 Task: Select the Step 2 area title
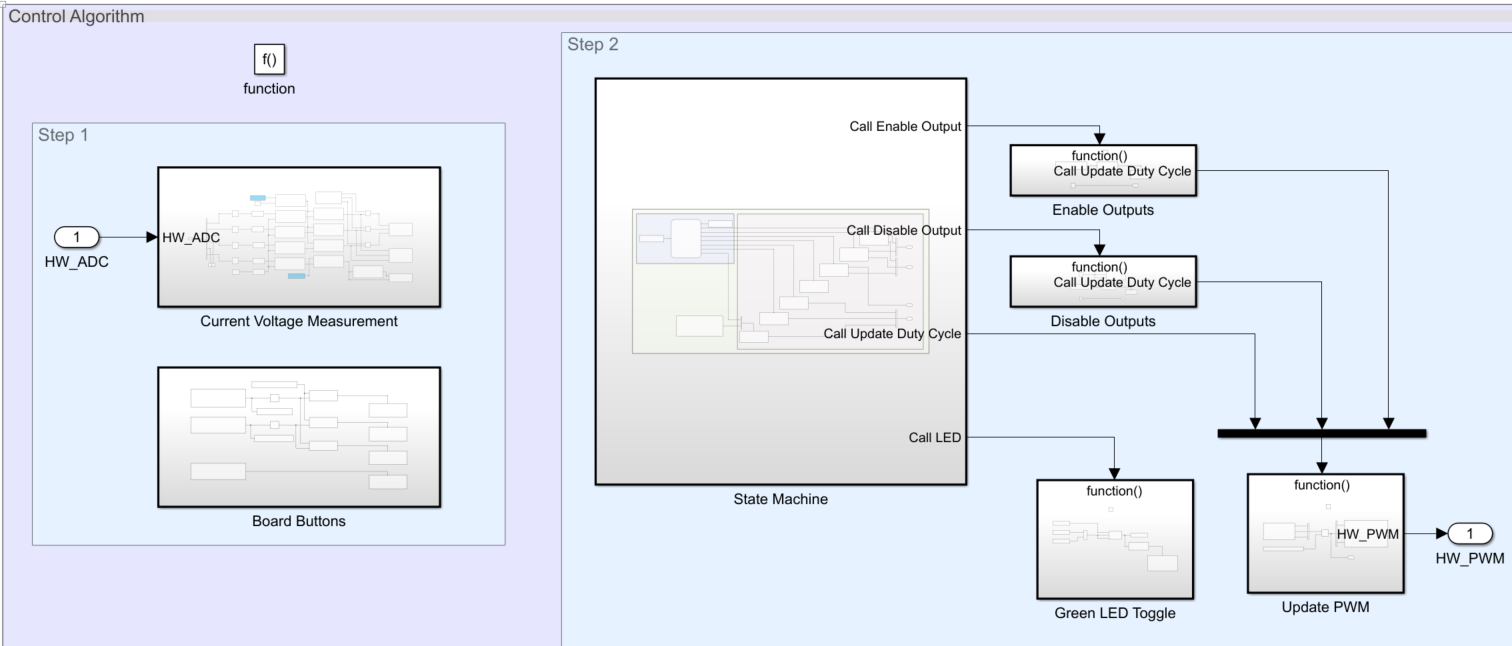coord(594,44)
